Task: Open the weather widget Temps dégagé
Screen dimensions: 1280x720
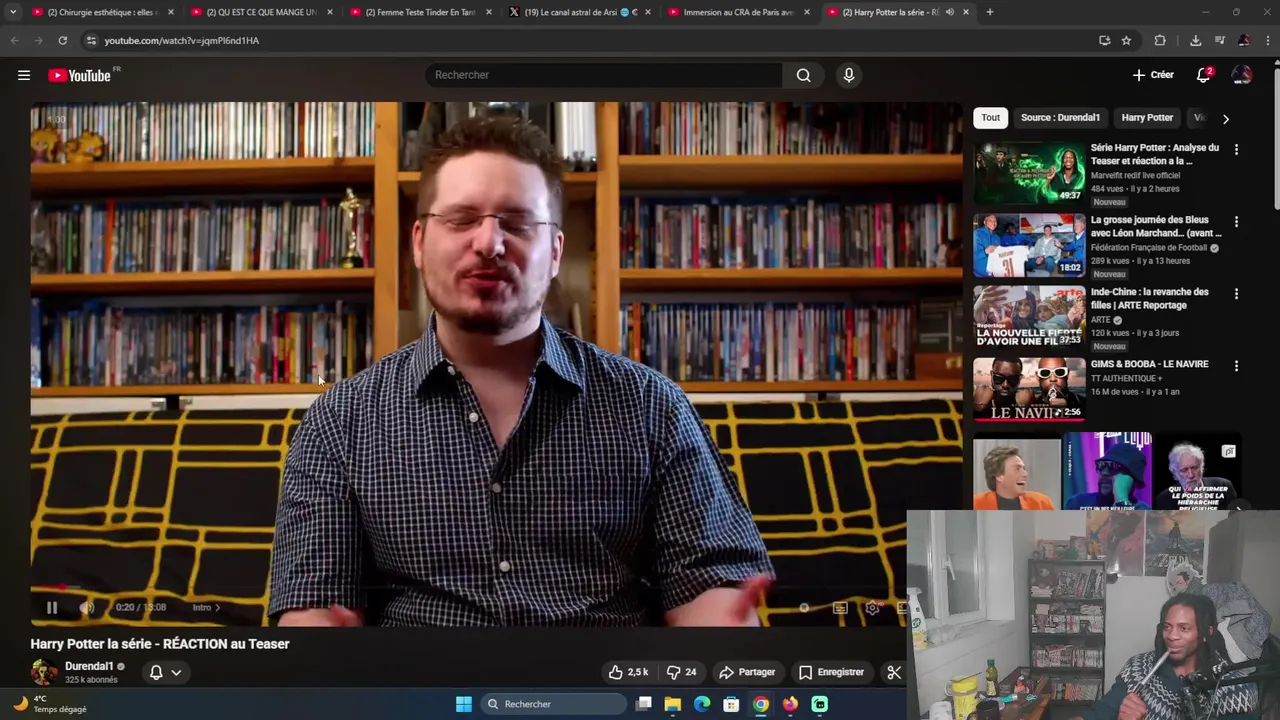Action: [50, 704]
